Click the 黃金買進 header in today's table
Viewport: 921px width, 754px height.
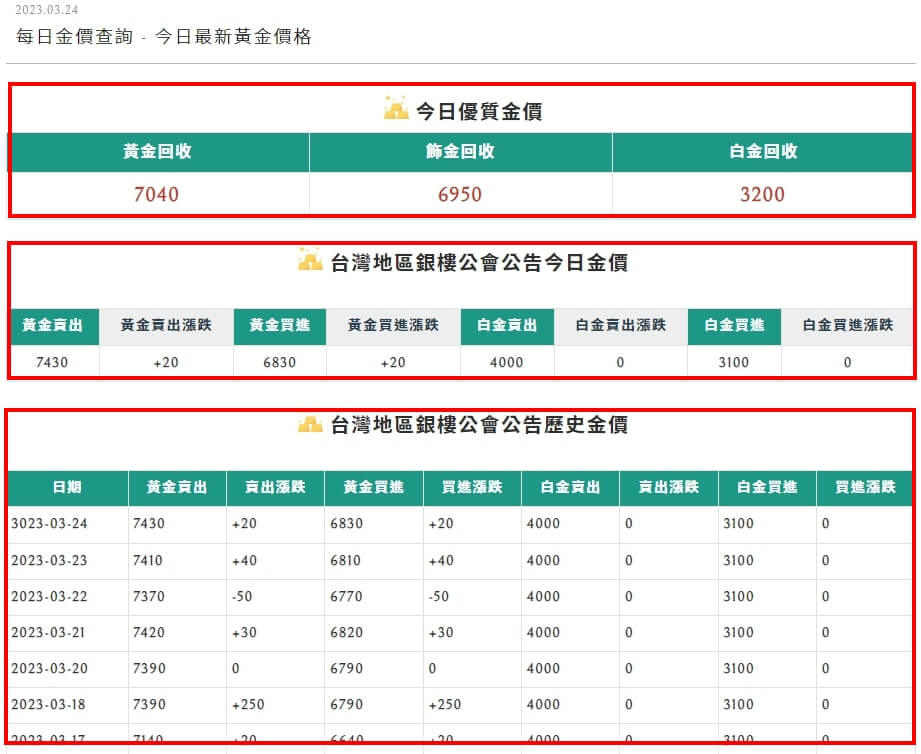click(x=280, y=326)
